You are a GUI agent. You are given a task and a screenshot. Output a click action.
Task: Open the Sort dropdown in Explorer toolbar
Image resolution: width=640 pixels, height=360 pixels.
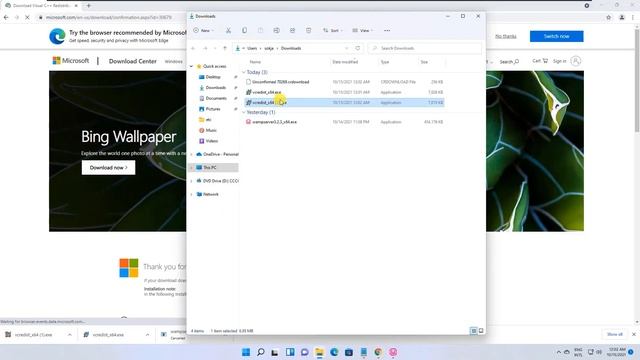[332, 31]
